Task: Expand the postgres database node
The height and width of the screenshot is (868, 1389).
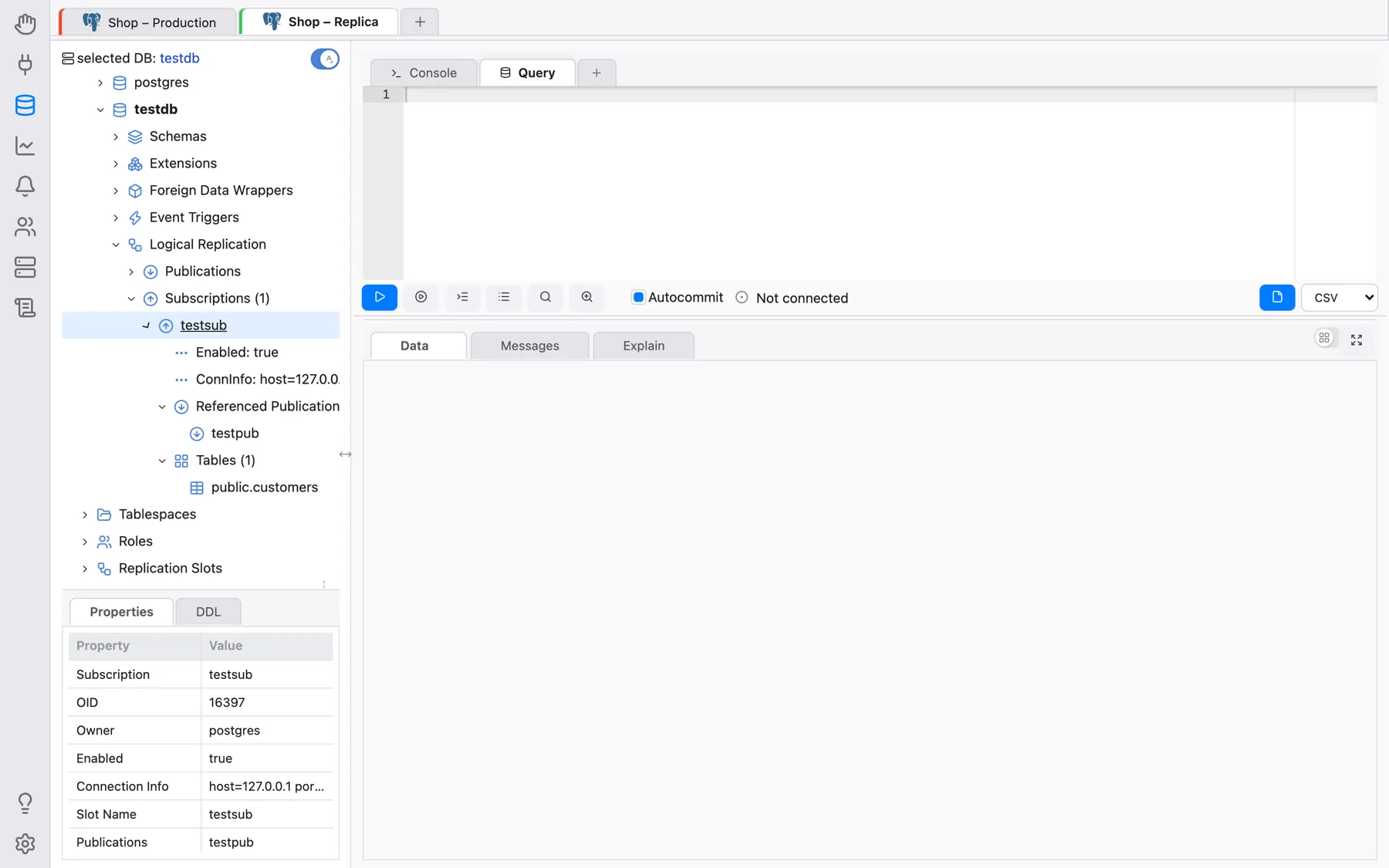Action: (100, 83)
